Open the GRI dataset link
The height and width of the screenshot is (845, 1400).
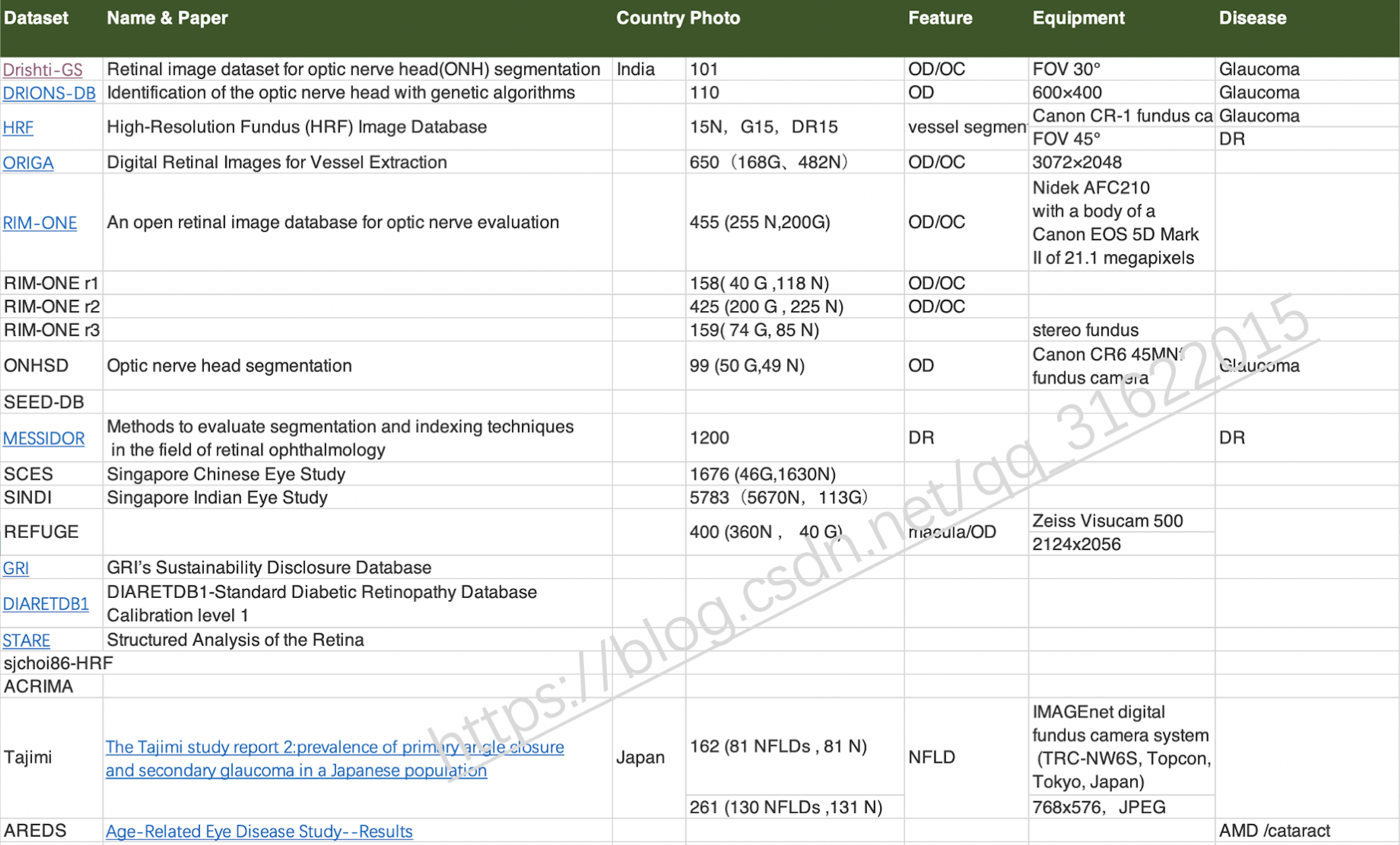click(16, 568)
